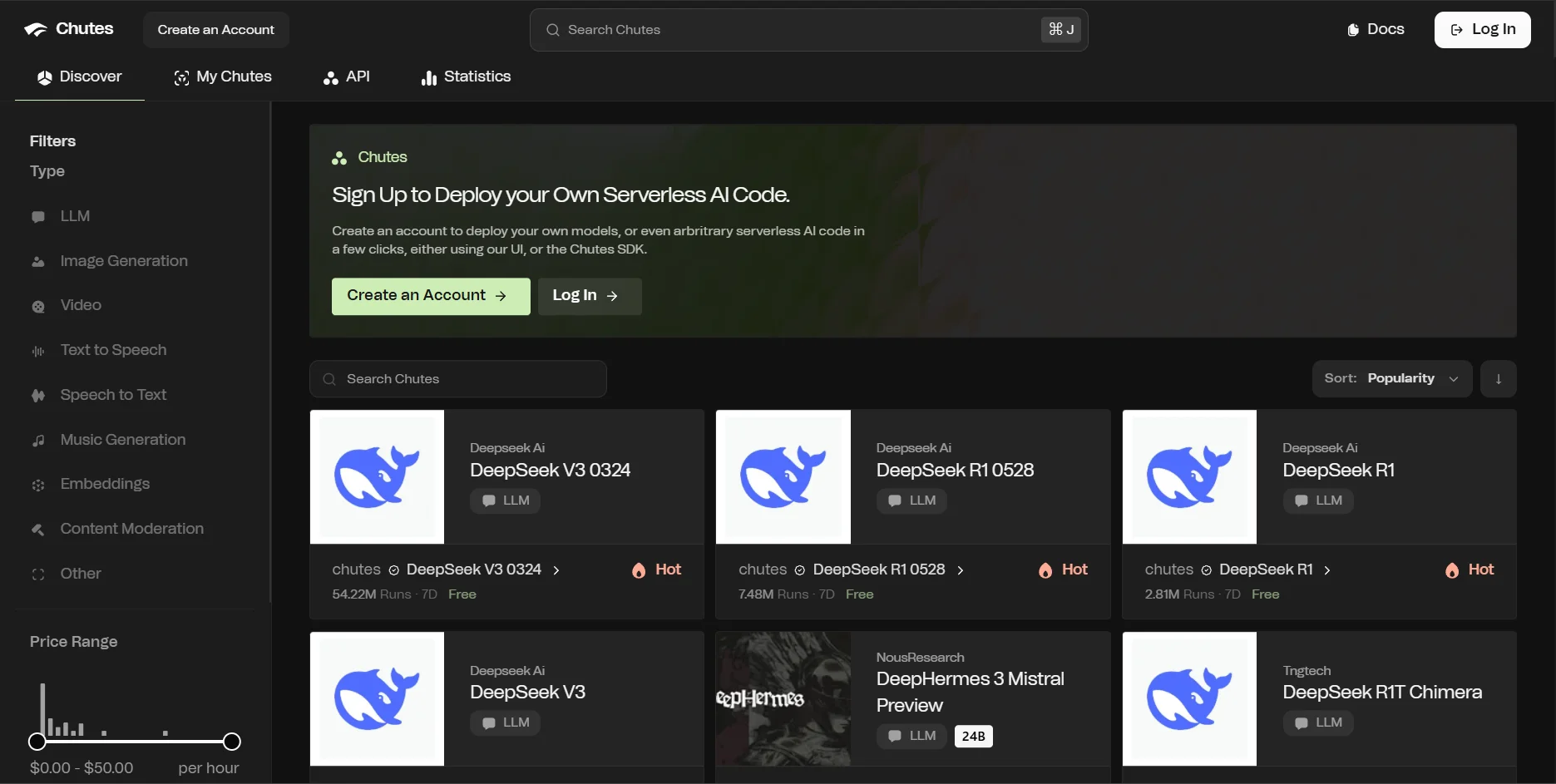
Task: Click Log In button in banner
Action: tap(590, 296)
